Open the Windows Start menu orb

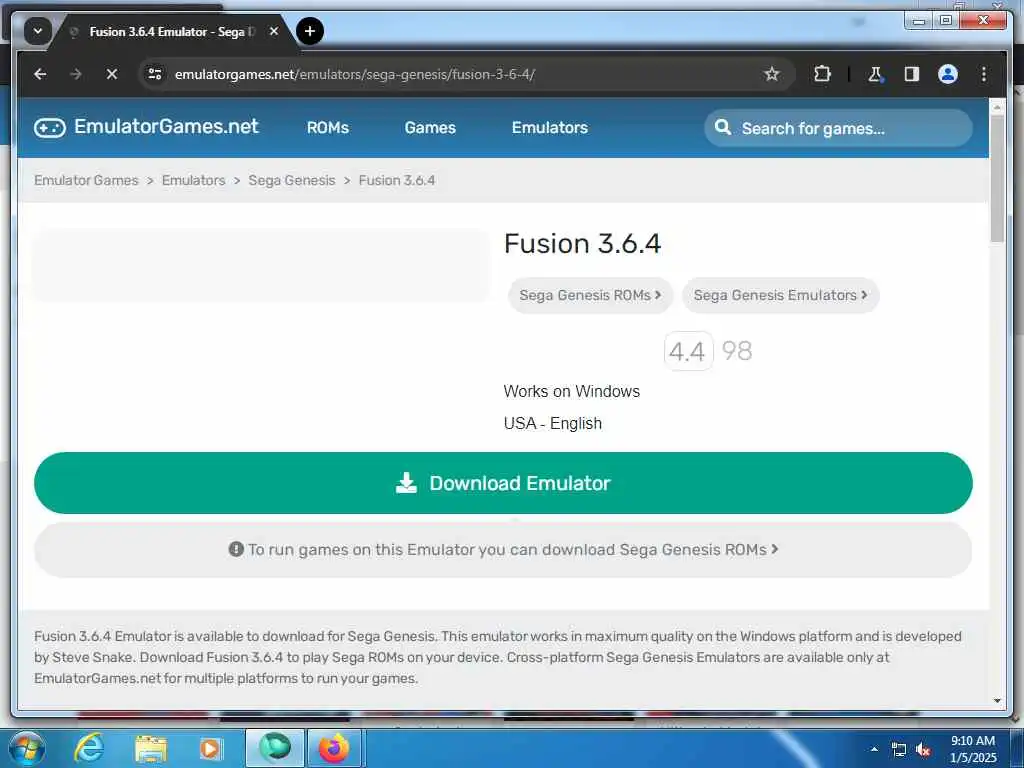pos(27,748)
